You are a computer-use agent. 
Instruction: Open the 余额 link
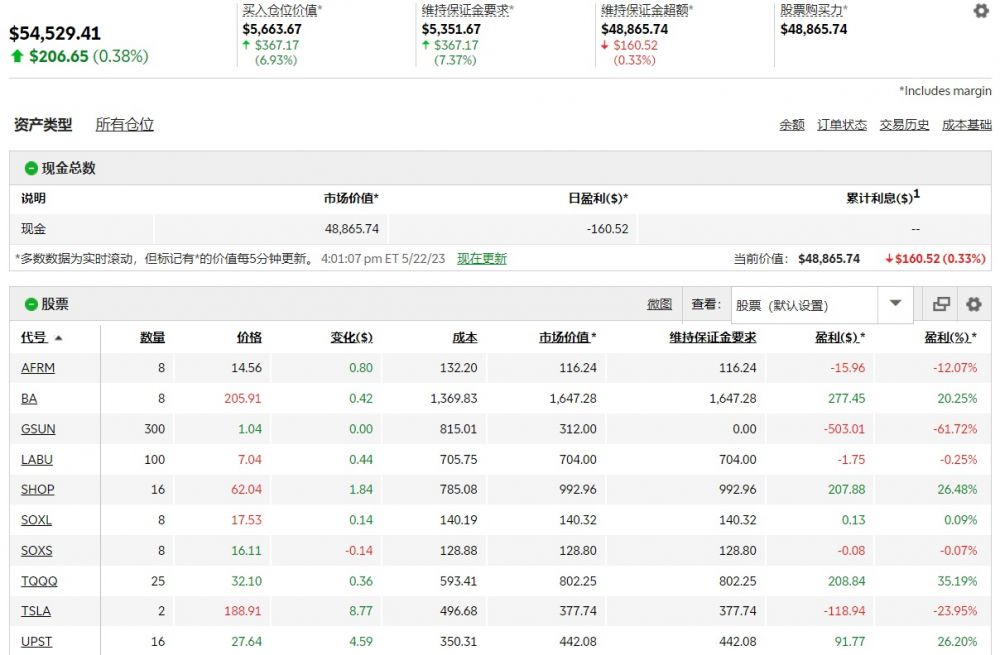pos(792,125)
